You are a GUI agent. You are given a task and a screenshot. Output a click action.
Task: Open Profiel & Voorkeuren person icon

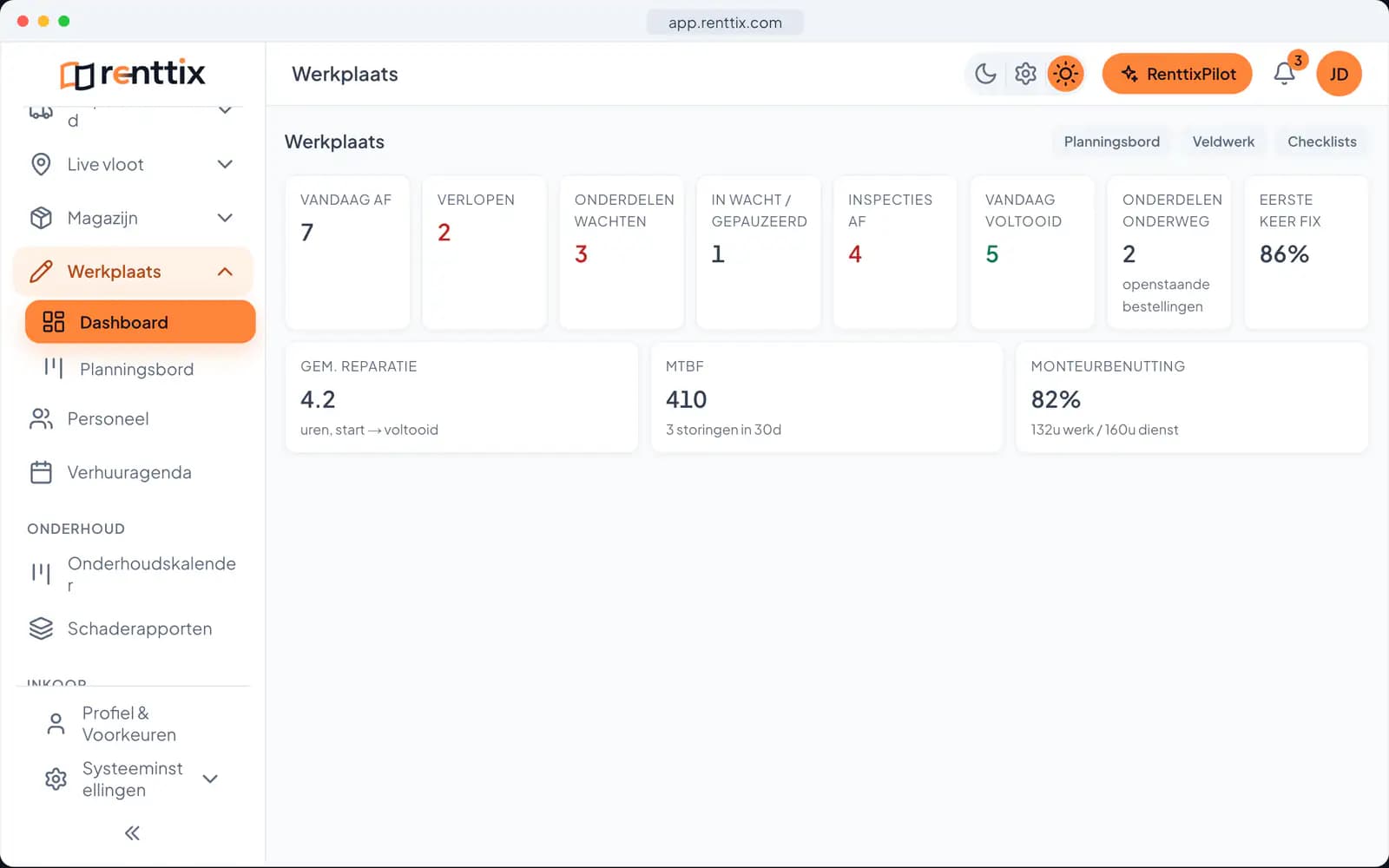point(56,724)
